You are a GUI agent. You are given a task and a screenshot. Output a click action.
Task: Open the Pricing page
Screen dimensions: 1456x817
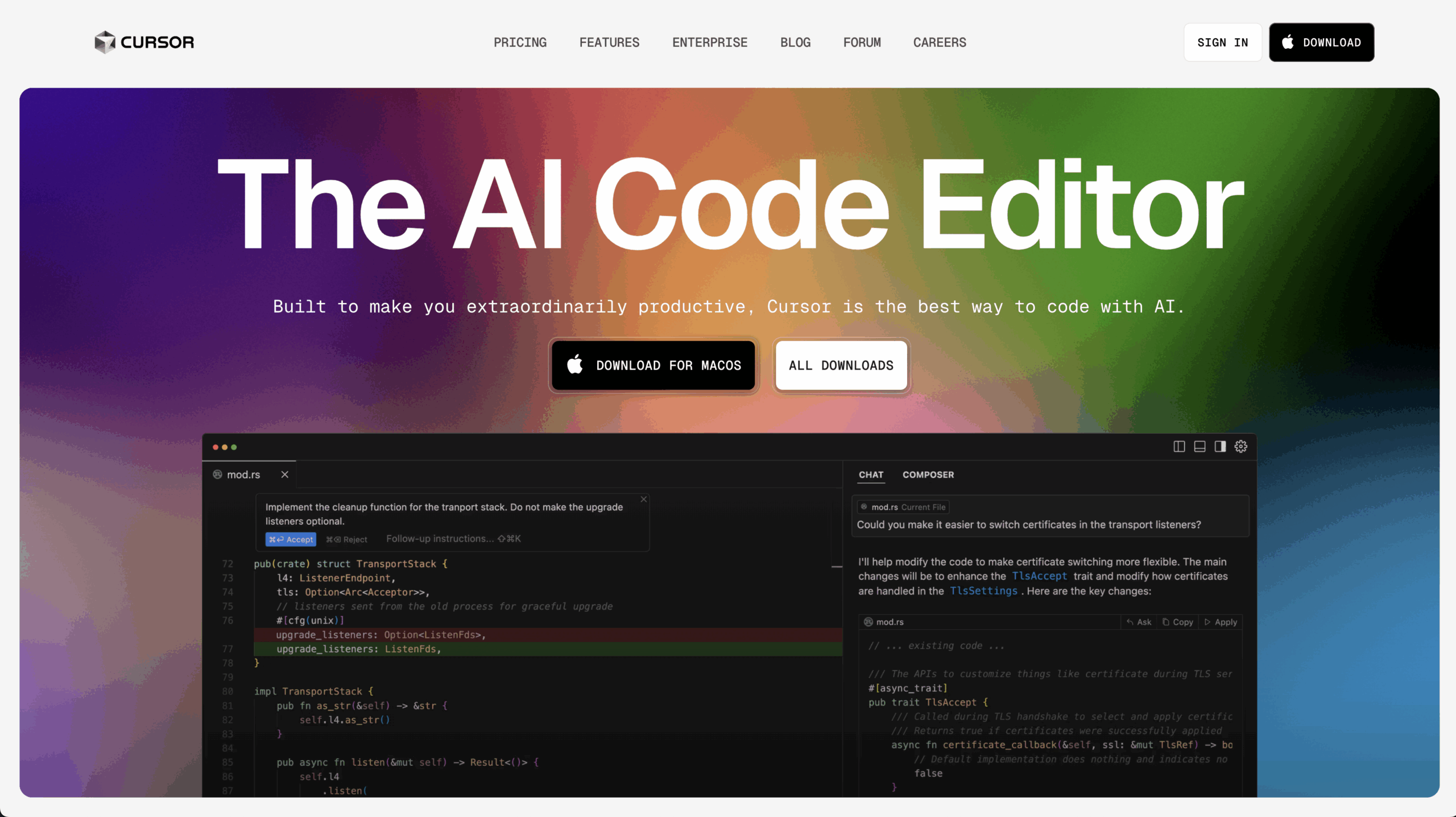[520, 43]
